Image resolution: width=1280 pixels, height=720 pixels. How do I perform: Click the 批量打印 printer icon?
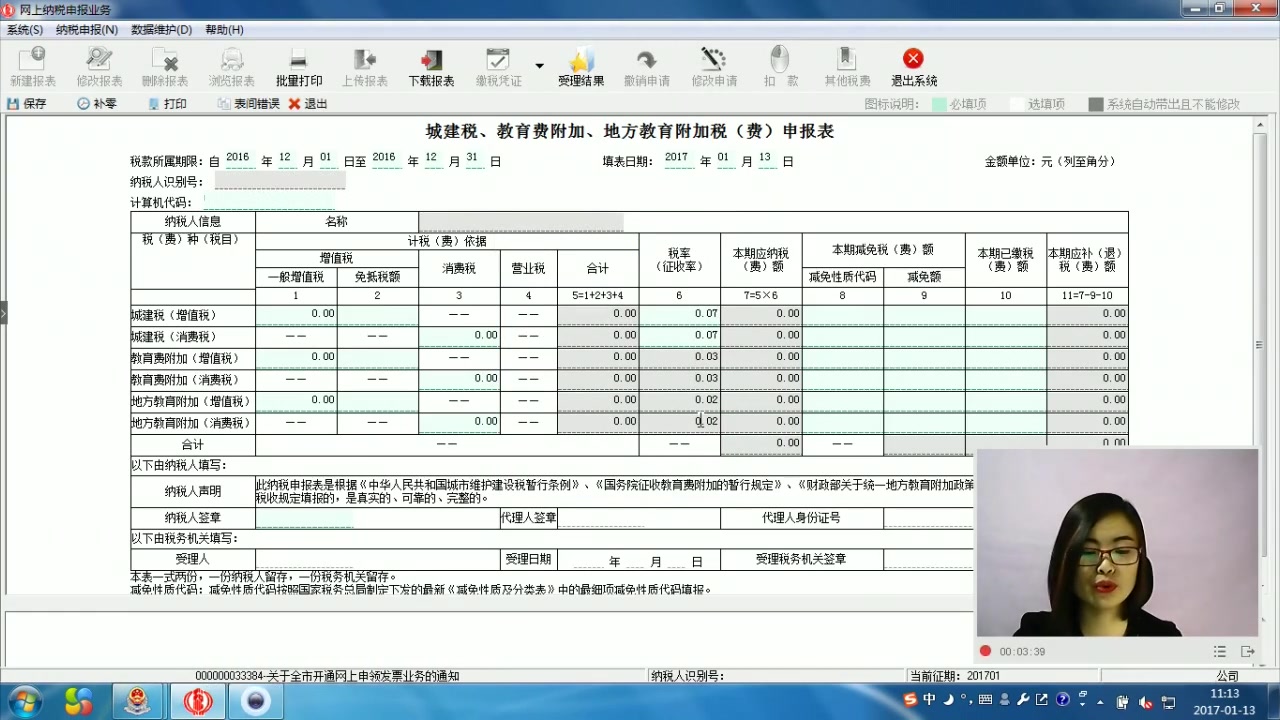298,59
